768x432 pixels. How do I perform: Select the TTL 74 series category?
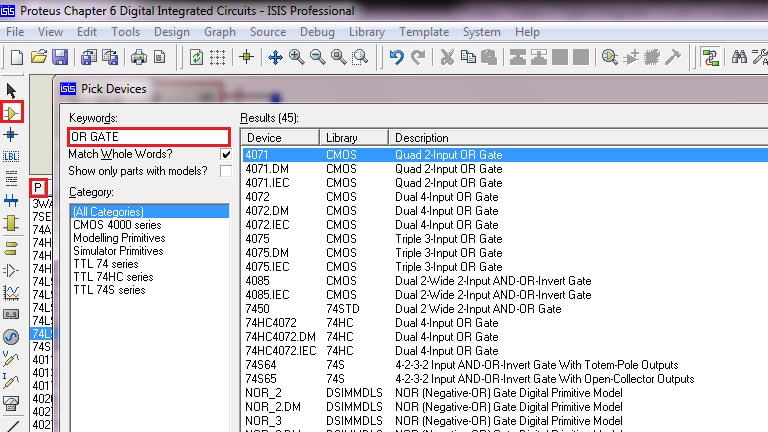coord(105,264)
